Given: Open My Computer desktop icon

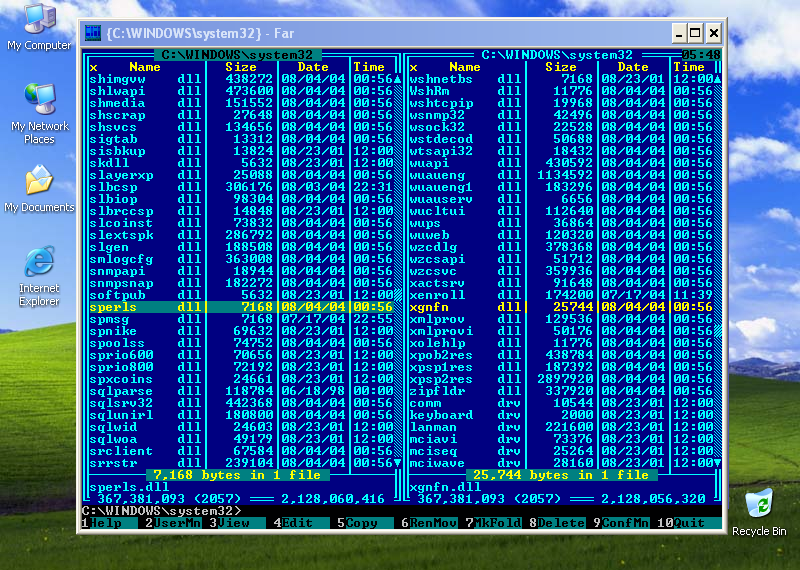Looking at the screenshot, I should click(x=39, y=27).
